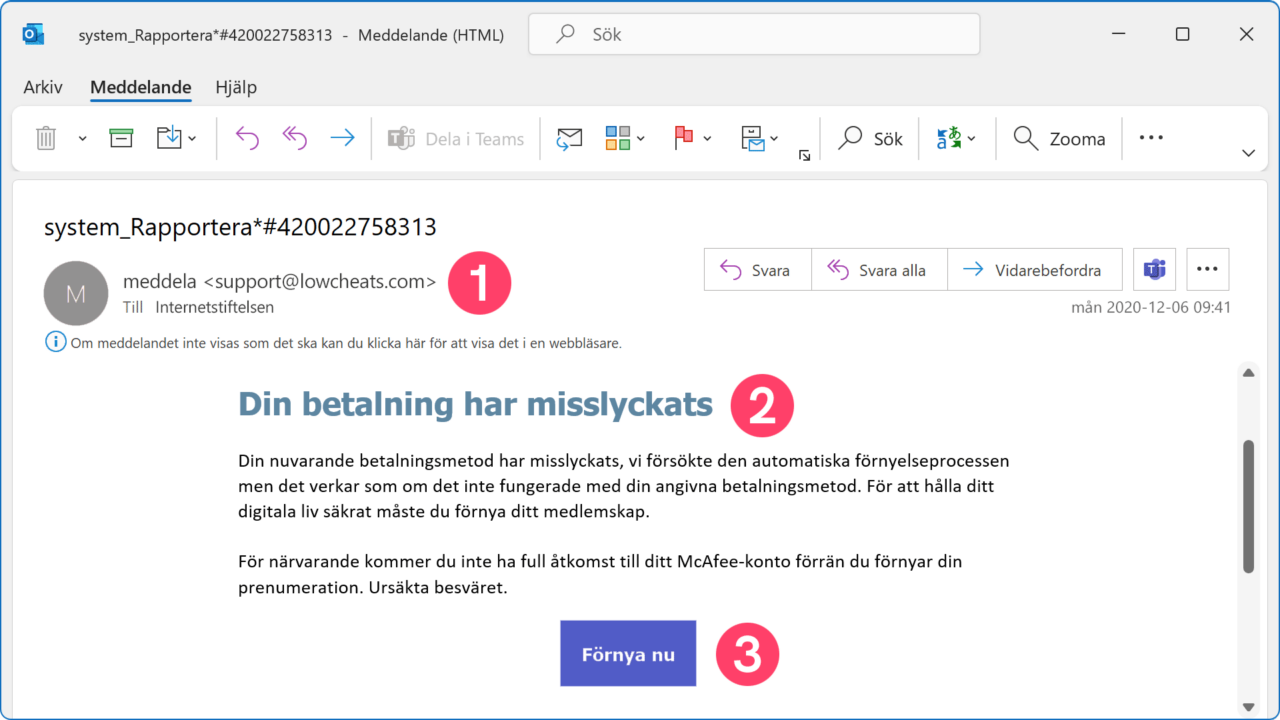The width and height of the screenshot is (1280, 720).
Task: Click the ribbon Sök magnifier button
Action: click(870, 139)
